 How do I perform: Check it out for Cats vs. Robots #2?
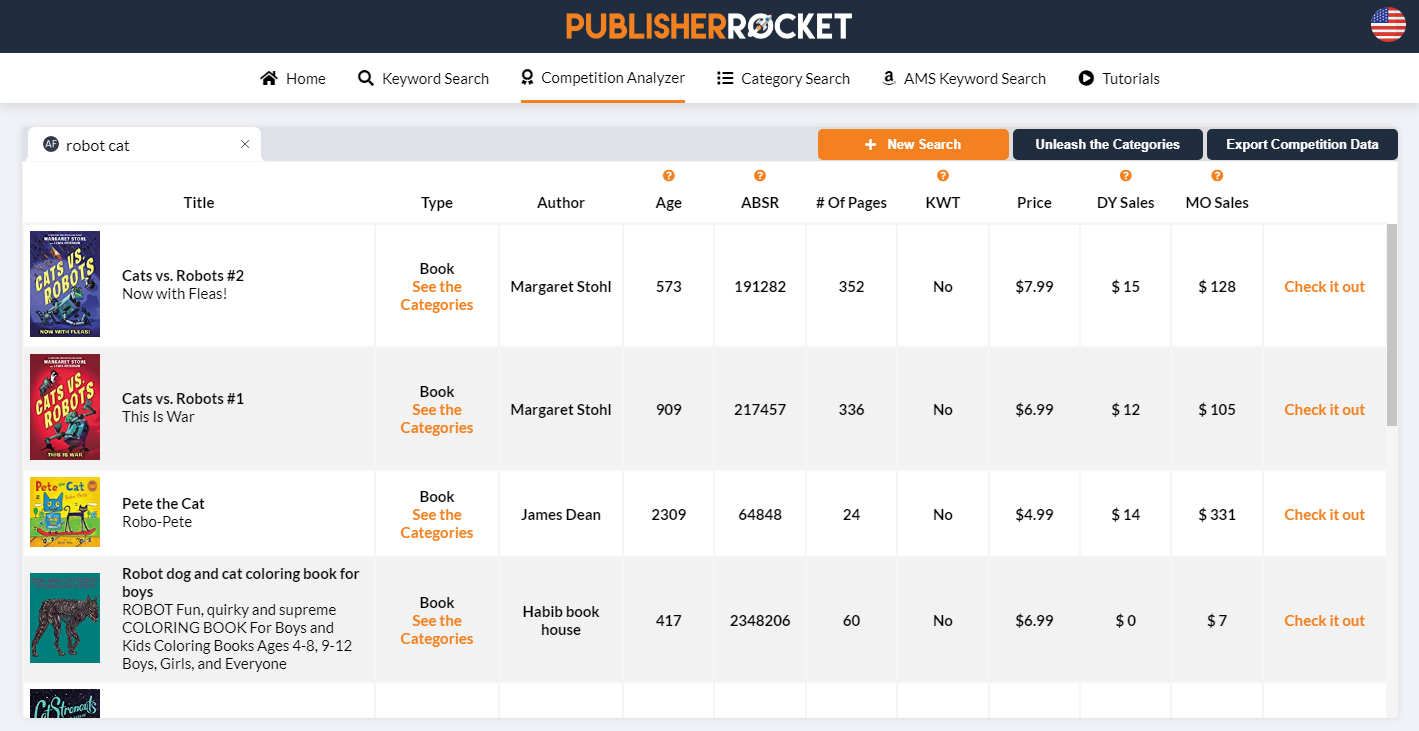click(1324, 286)
